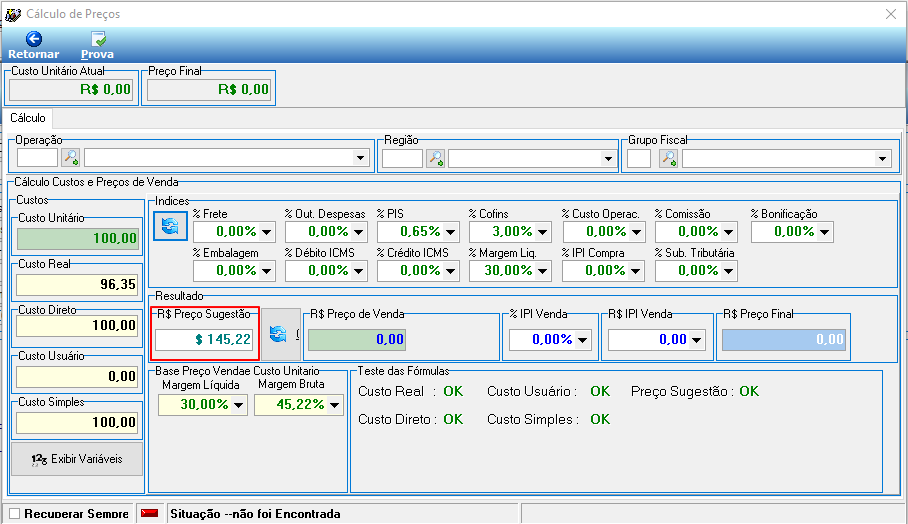Viewport: 908px width, 524px height.
Task: Click the Grupo Fiscal code input field
Action: [x=639, y=157]
